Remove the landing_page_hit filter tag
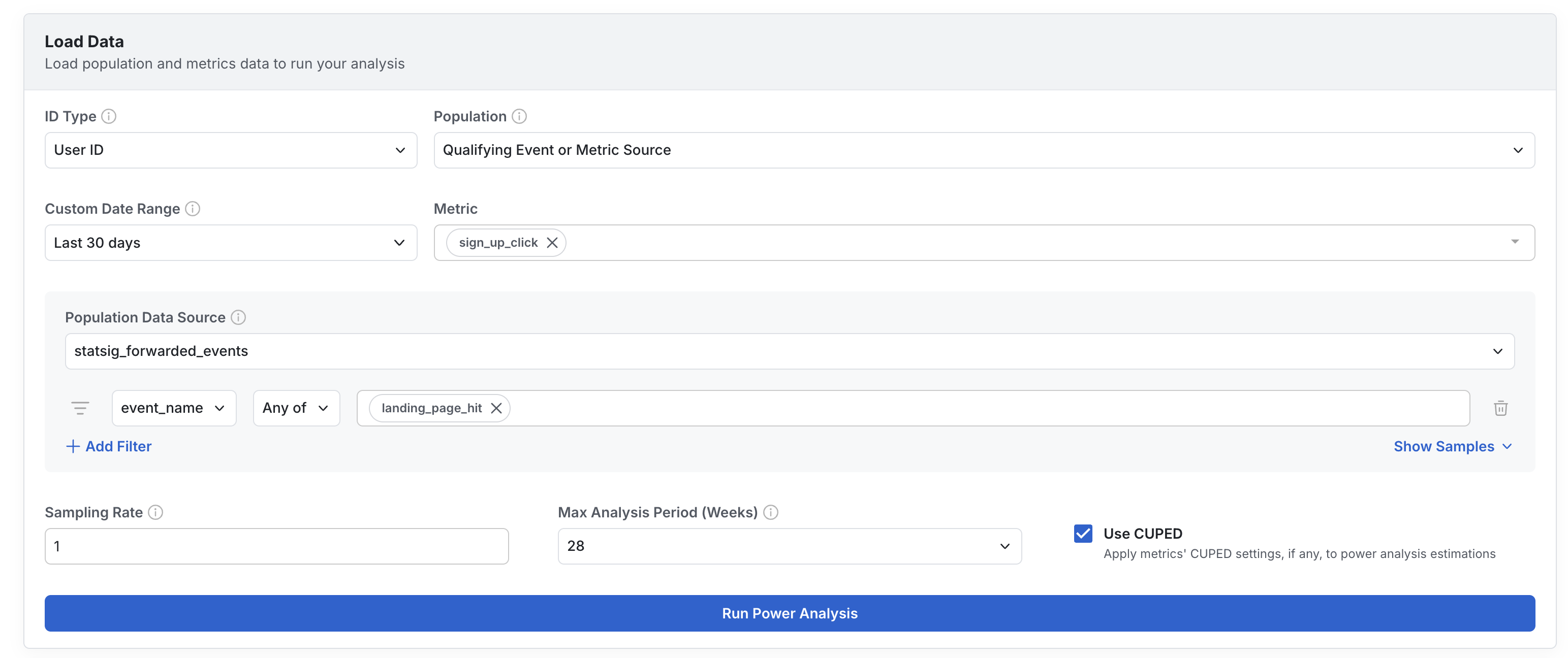The height and width of the screenshot is (658, 1568). [496, 408]
